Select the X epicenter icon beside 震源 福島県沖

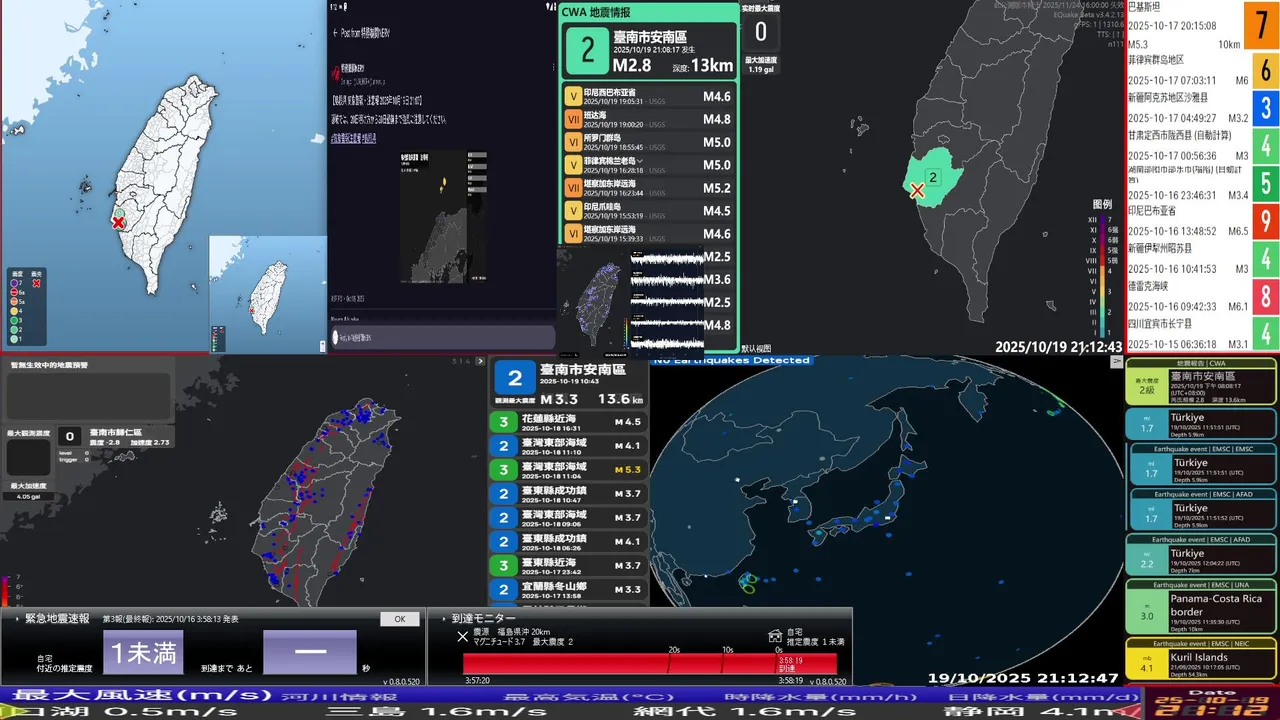coord(462,636)
